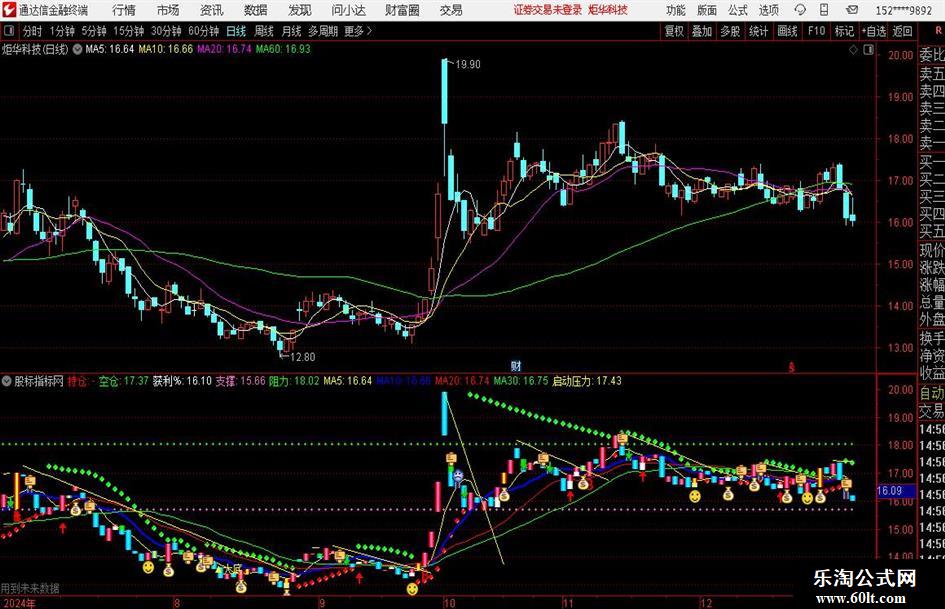The height and width of the screenshot is (609, 945).
Task: Click the 复权 toolbar button
Action: [674, 31]
